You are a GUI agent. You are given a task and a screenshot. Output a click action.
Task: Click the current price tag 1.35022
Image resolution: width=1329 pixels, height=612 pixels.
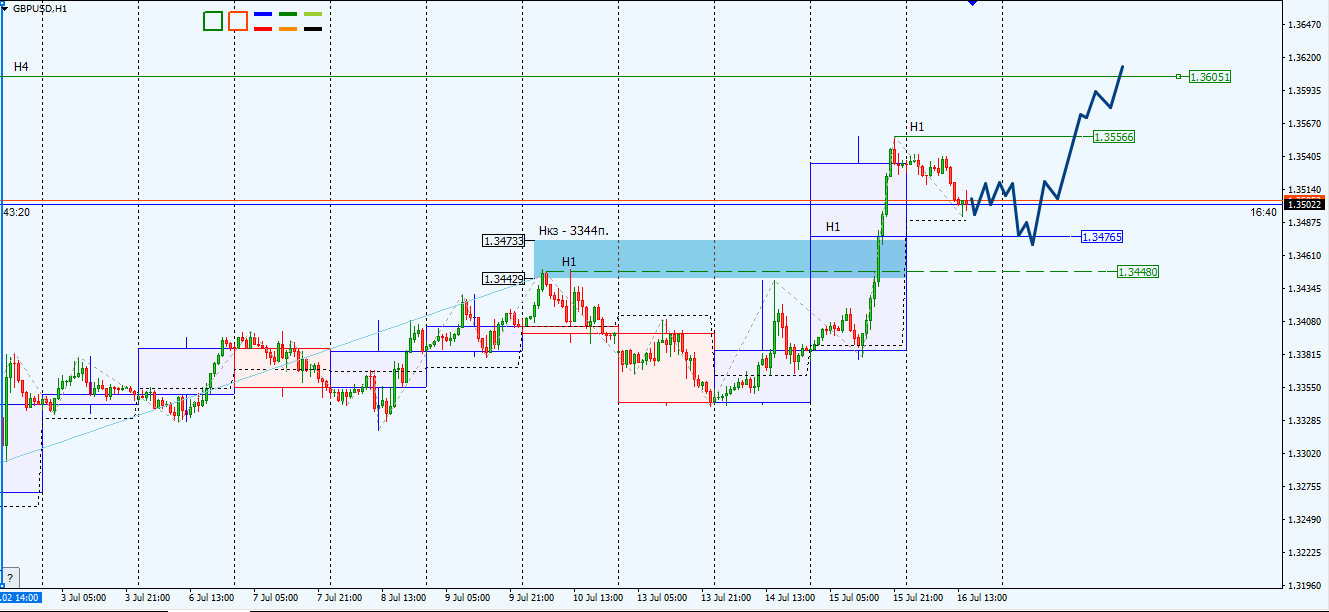click(x=1306, y=204)
